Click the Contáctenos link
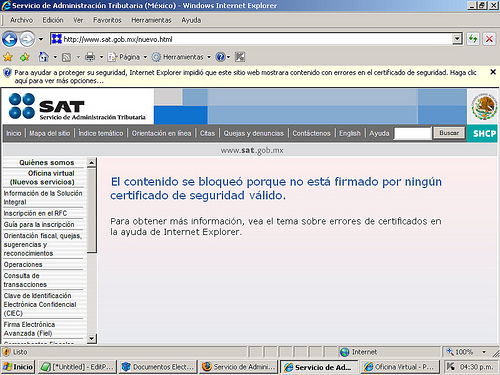The width and height of the screenshot is (500, 375). point(311,133)
